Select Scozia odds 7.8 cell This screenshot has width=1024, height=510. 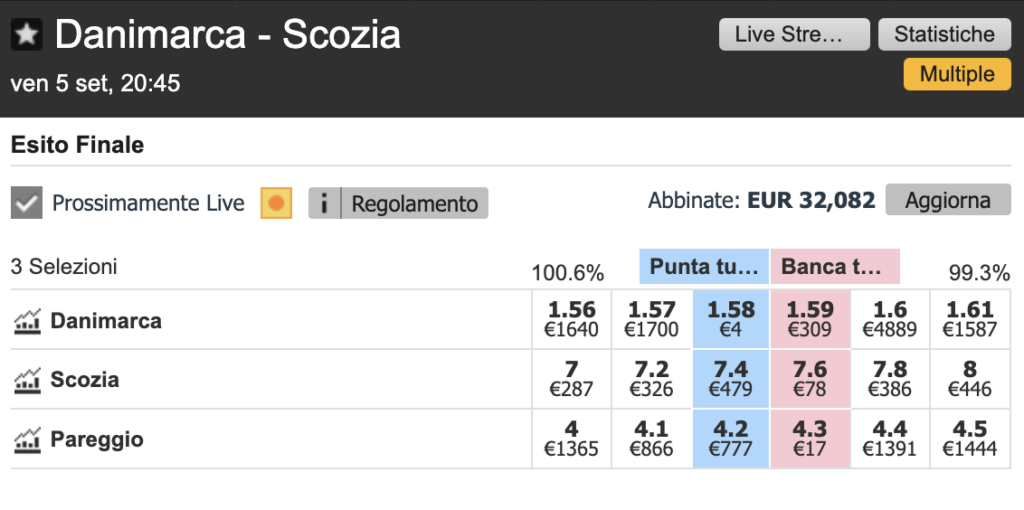point(890,379)
